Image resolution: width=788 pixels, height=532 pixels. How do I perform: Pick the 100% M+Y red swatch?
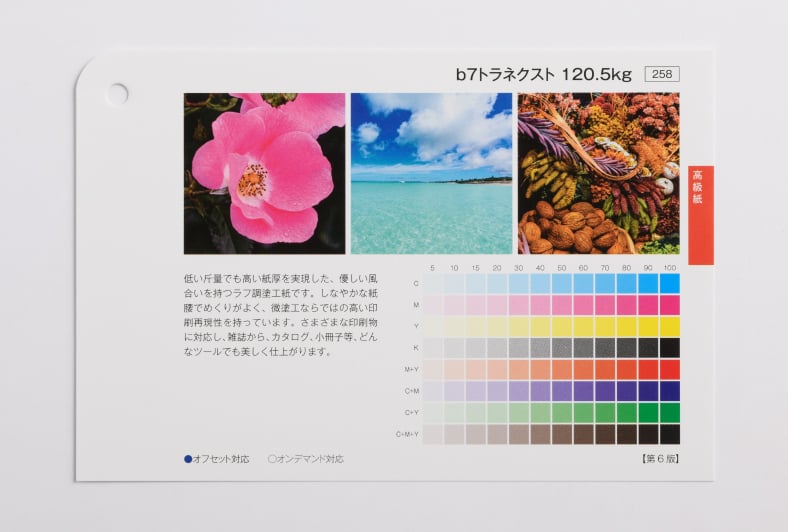point(669,369)
